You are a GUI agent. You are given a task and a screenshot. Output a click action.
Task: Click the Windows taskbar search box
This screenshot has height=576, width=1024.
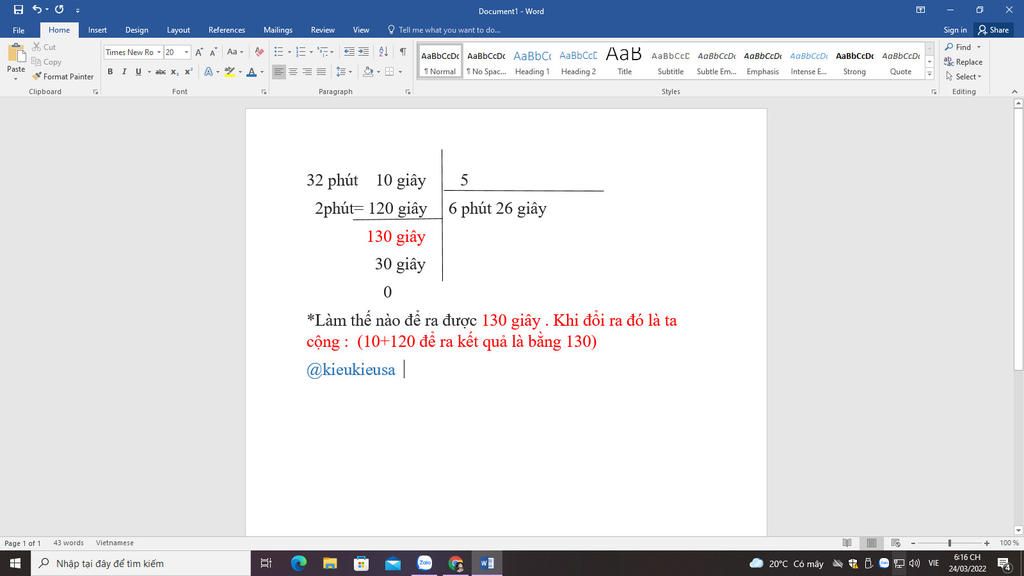coord(140,563)
